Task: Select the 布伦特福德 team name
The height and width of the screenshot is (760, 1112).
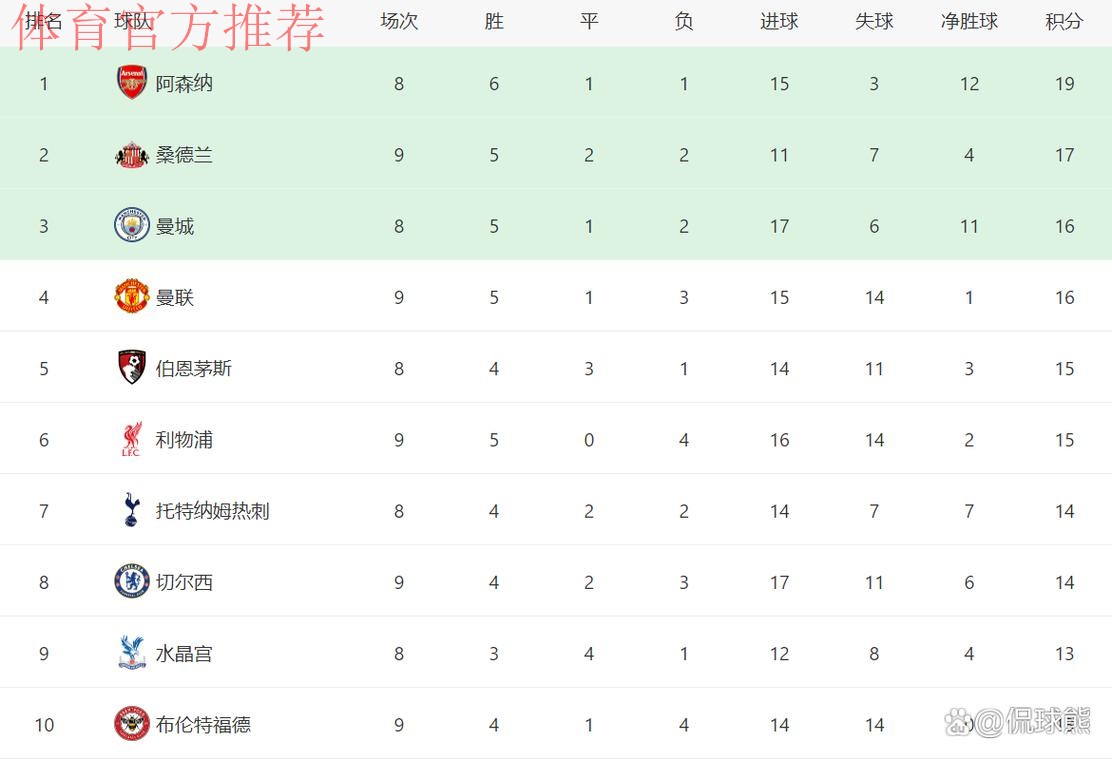Action: click(203, 725)
